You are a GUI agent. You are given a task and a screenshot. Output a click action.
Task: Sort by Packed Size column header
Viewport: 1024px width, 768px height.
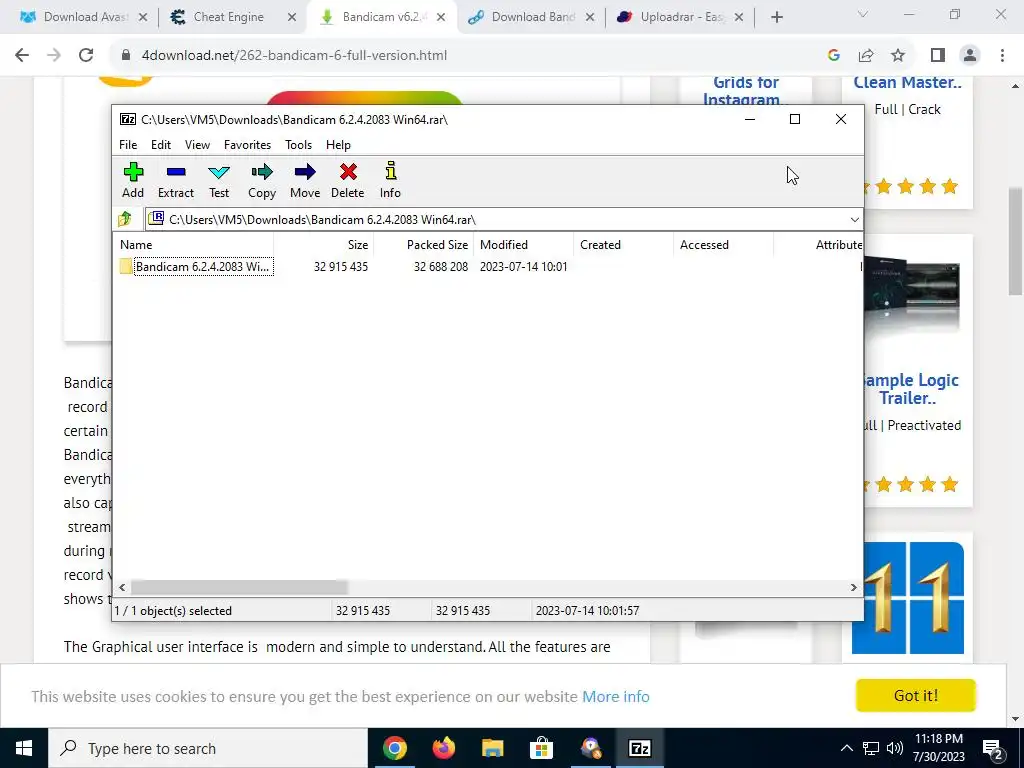424,245
